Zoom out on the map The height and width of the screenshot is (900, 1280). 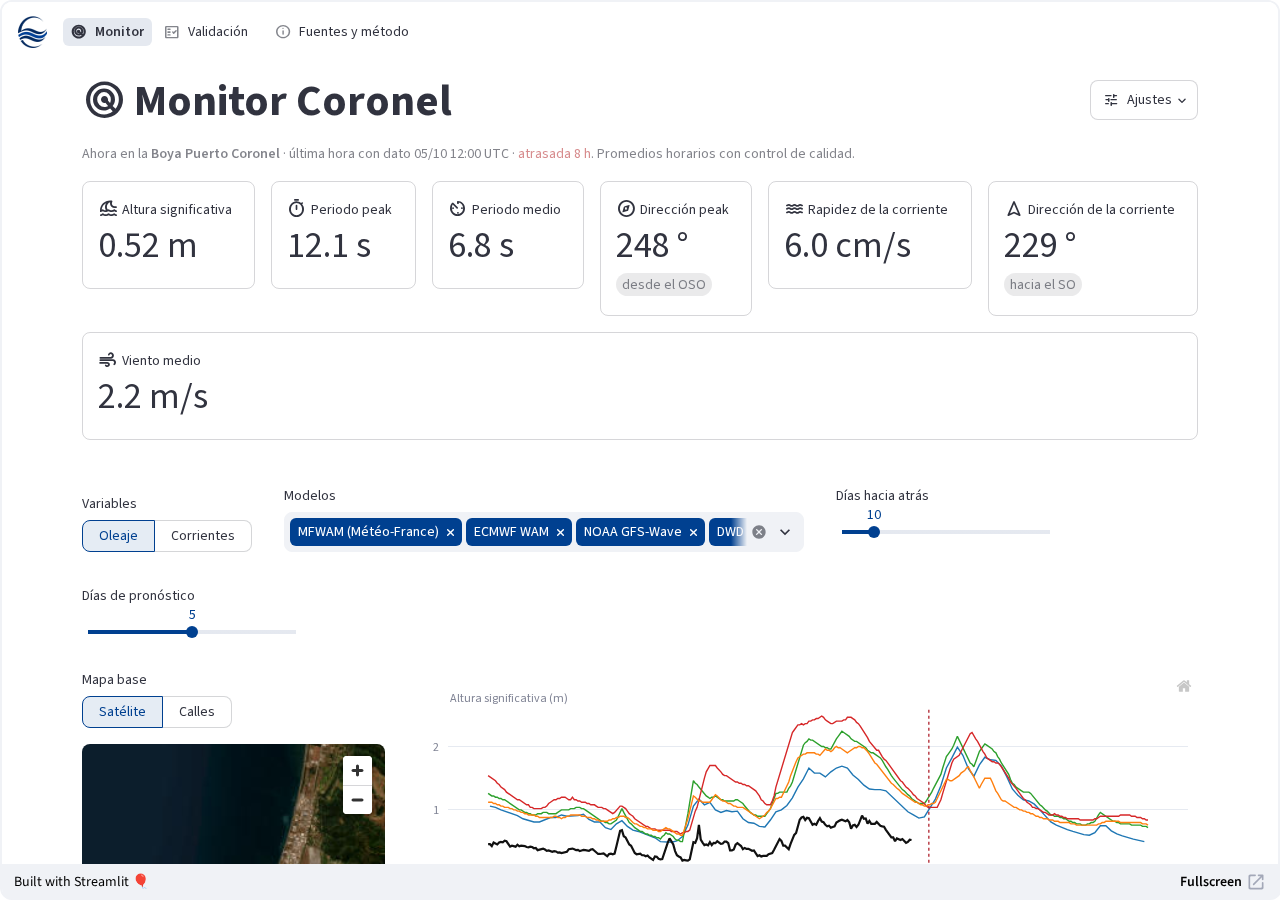click(x=357, y=800)
